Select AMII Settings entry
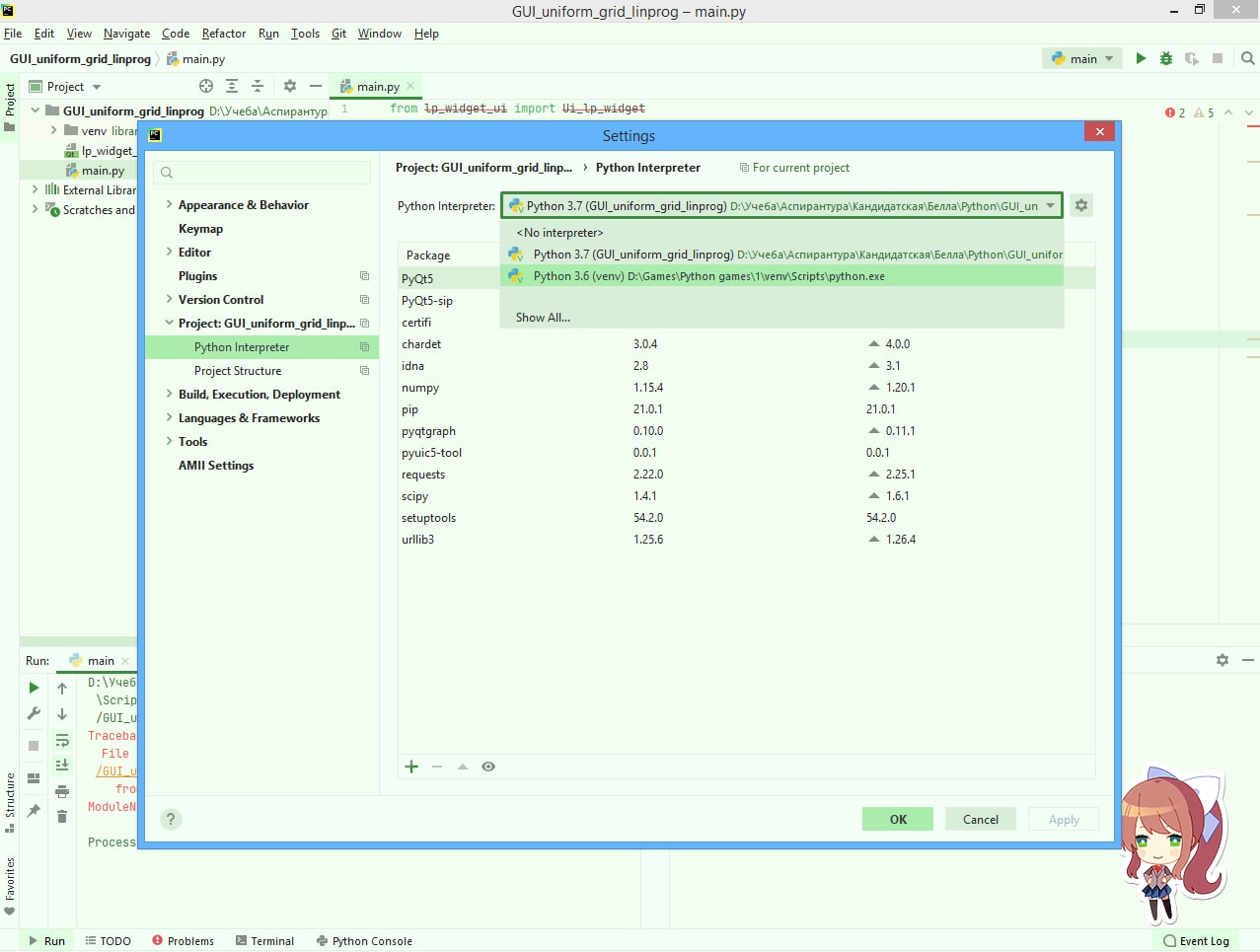 (216, 465)
